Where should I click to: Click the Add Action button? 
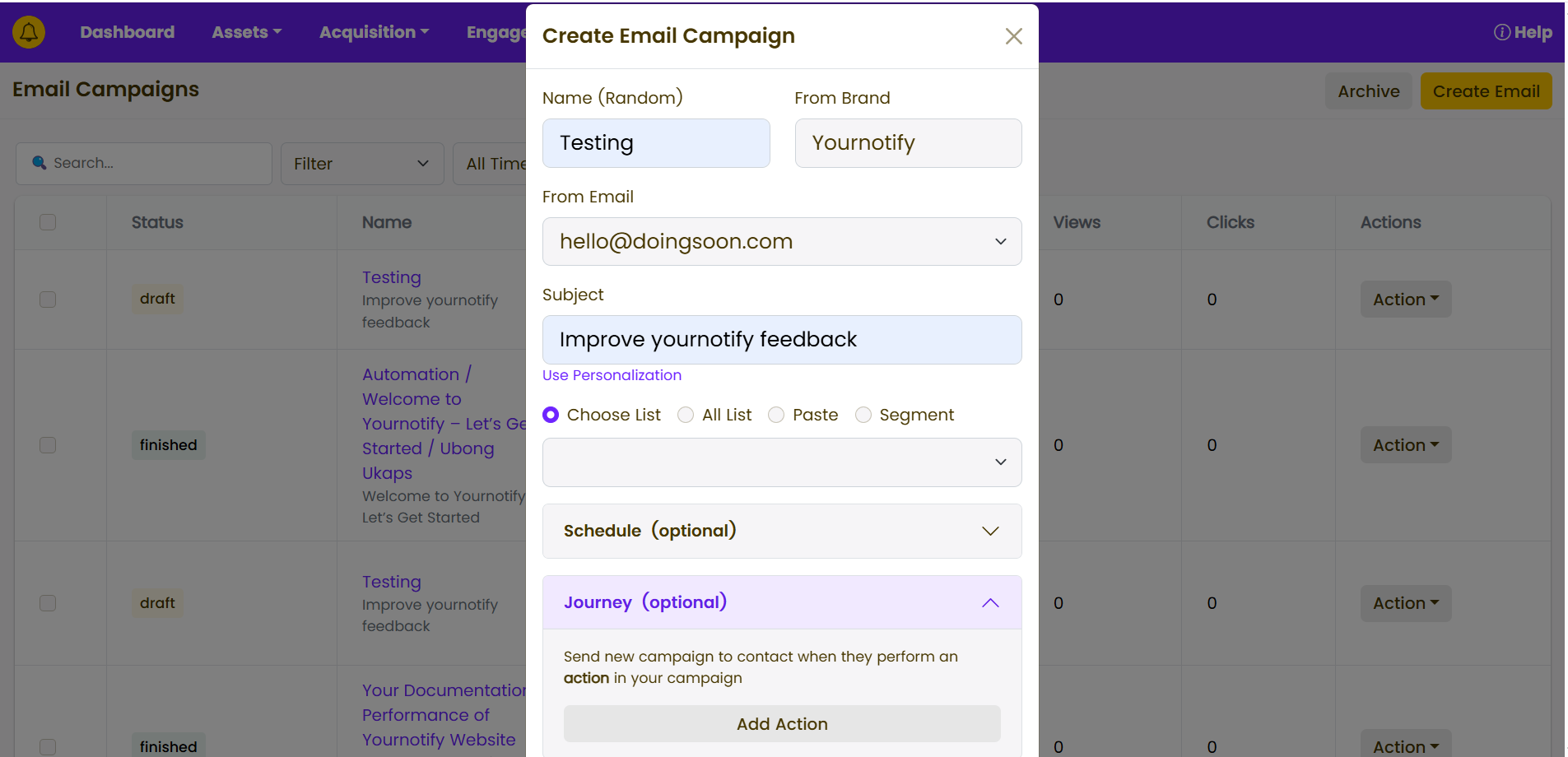pos(781,724)
